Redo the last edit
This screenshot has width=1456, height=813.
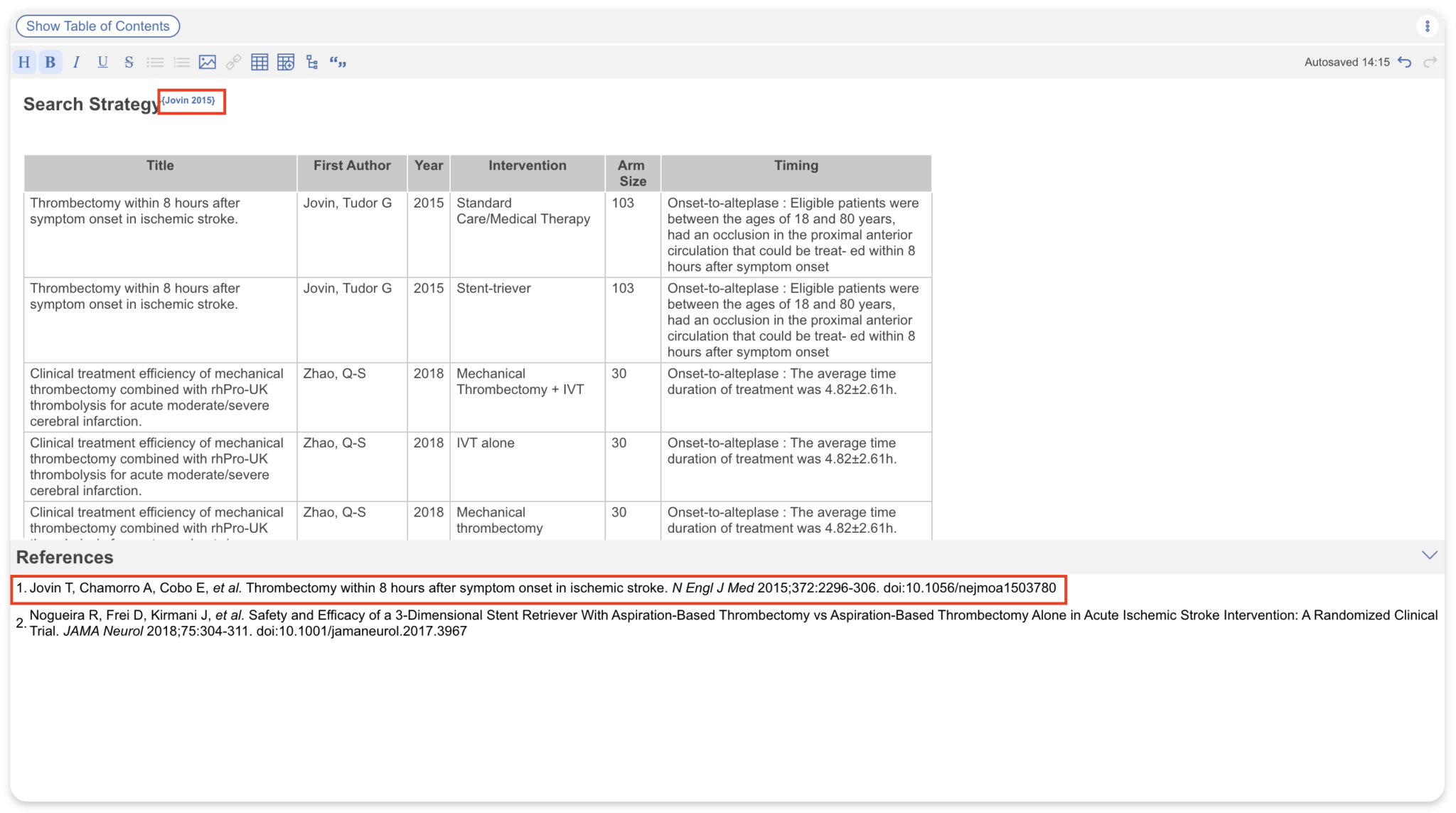(1430, 62)
